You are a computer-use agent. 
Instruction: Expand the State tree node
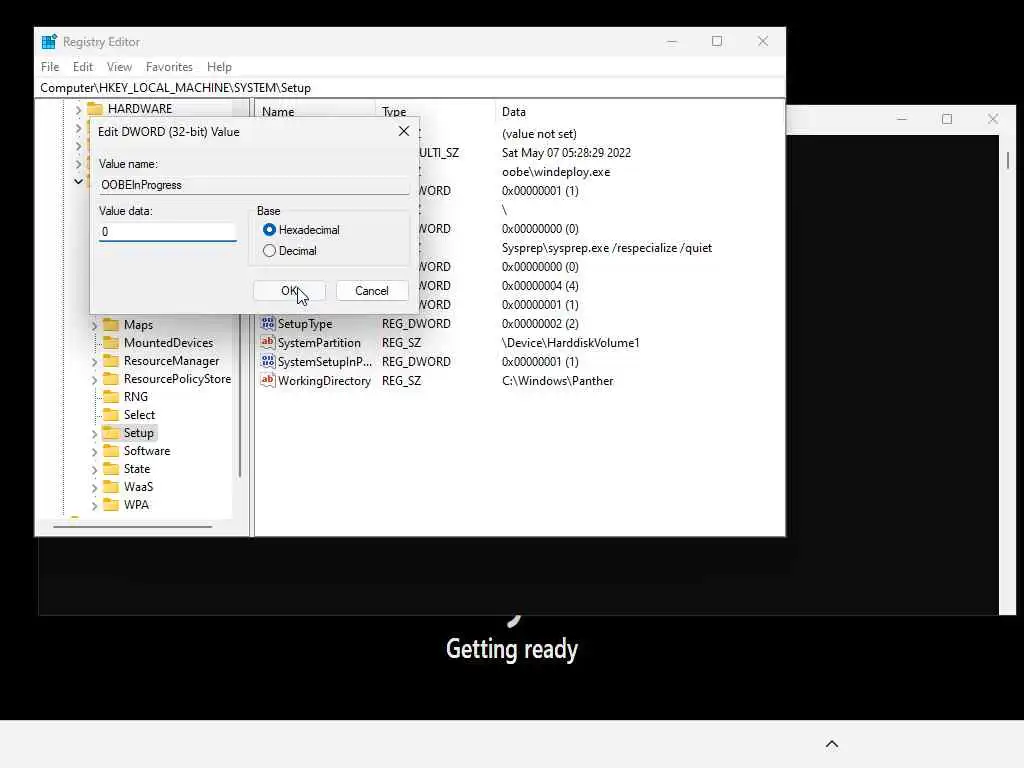pos(94,469)
